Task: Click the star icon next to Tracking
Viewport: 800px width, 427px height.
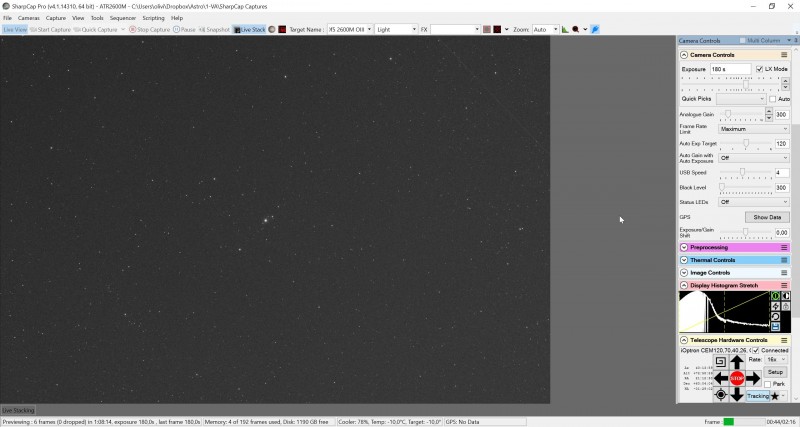Action: click(x=775, y=396)
